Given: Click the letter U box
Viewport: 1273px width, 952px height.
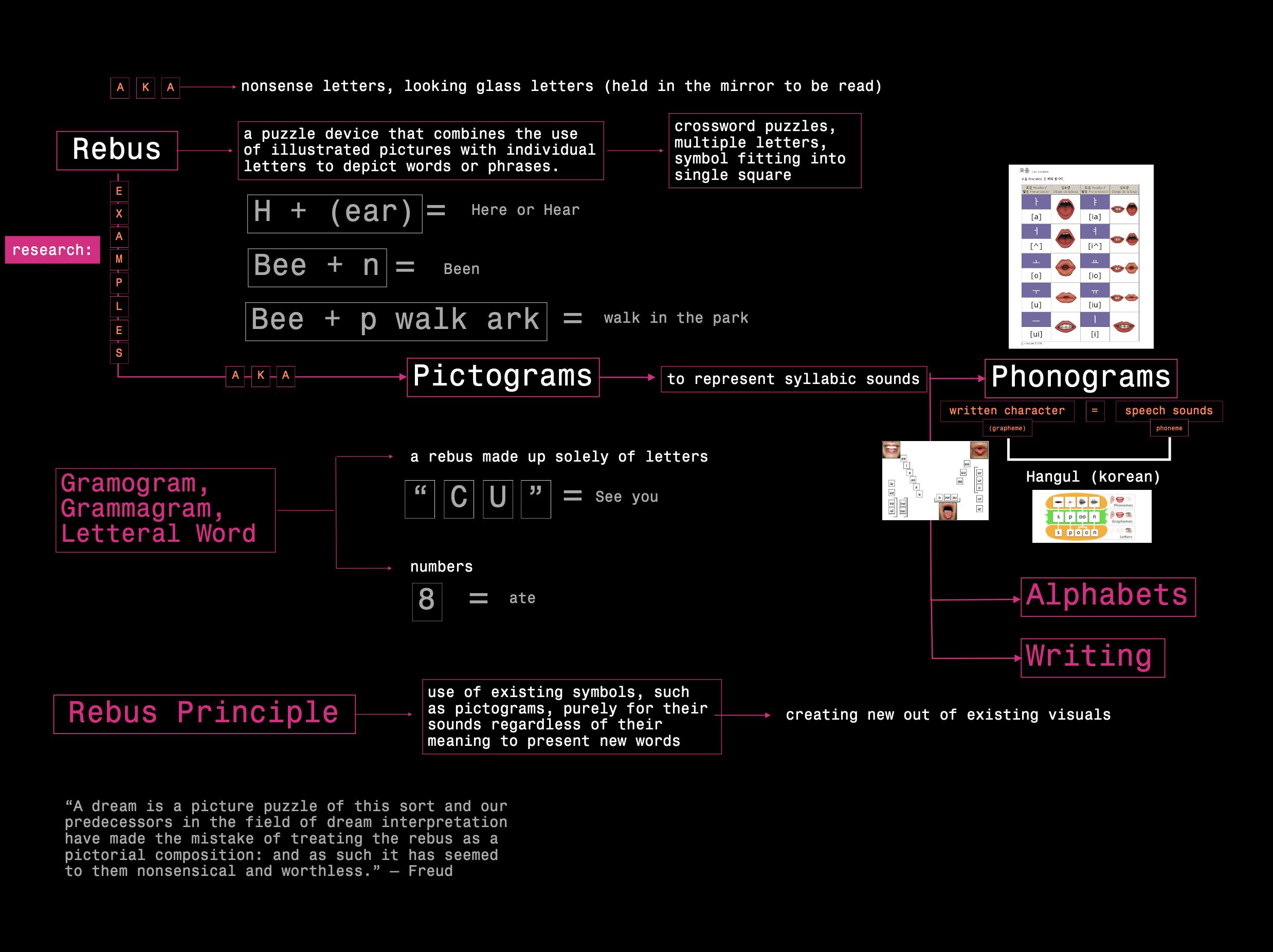Looking at the screenshot, I should click(498, 499).
